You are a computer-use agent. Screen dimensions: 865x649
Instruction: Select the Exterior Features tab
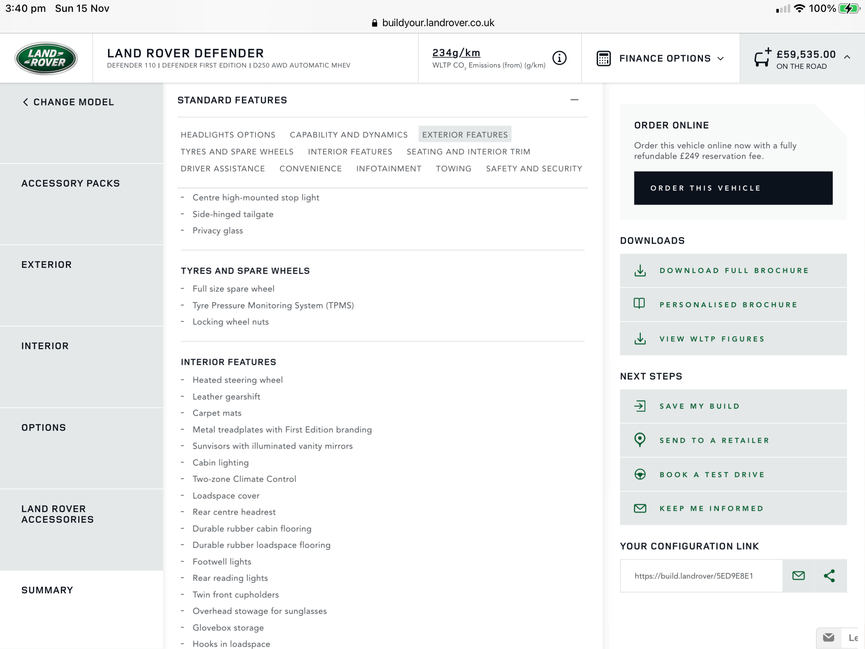(x=465, y=135)
